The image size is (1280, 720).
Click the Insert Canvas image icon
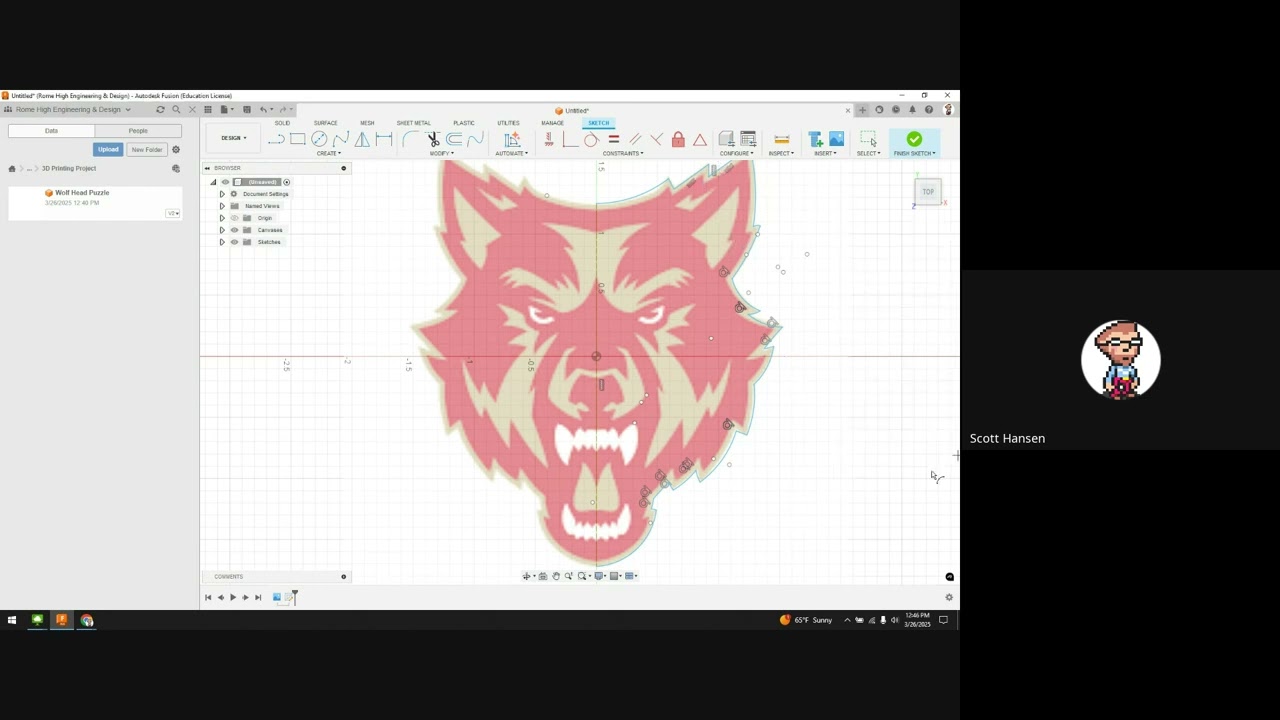[x=837, y=140]
